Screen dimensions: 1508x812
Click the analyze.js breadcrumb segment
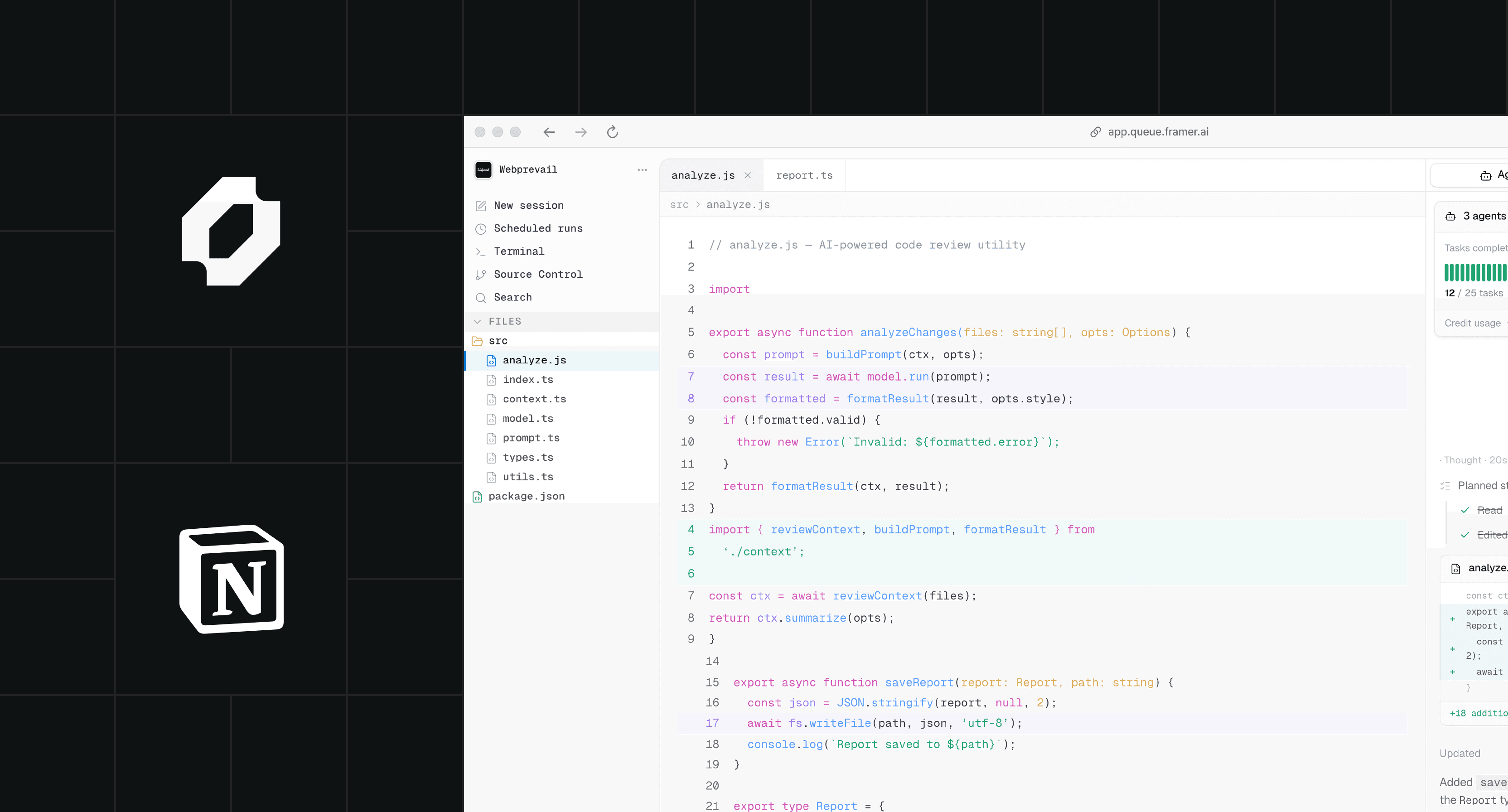[738, 205]
